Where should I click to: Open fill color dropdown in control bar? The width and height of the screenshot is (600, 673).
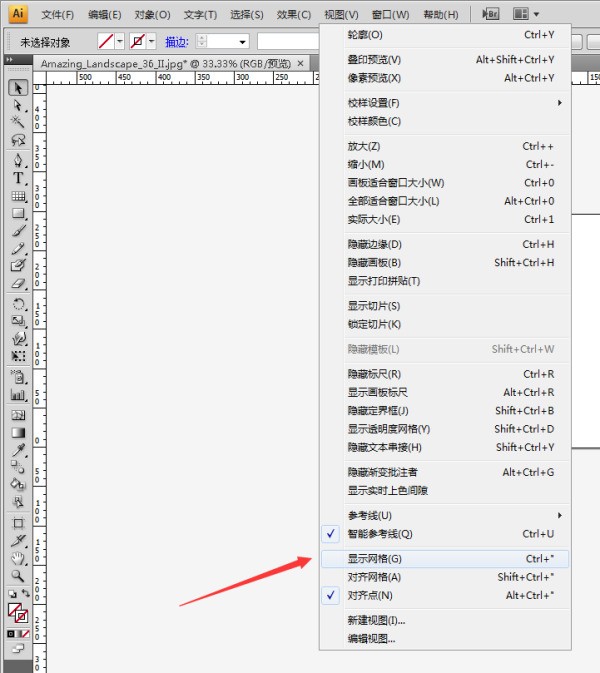(120, 42)
